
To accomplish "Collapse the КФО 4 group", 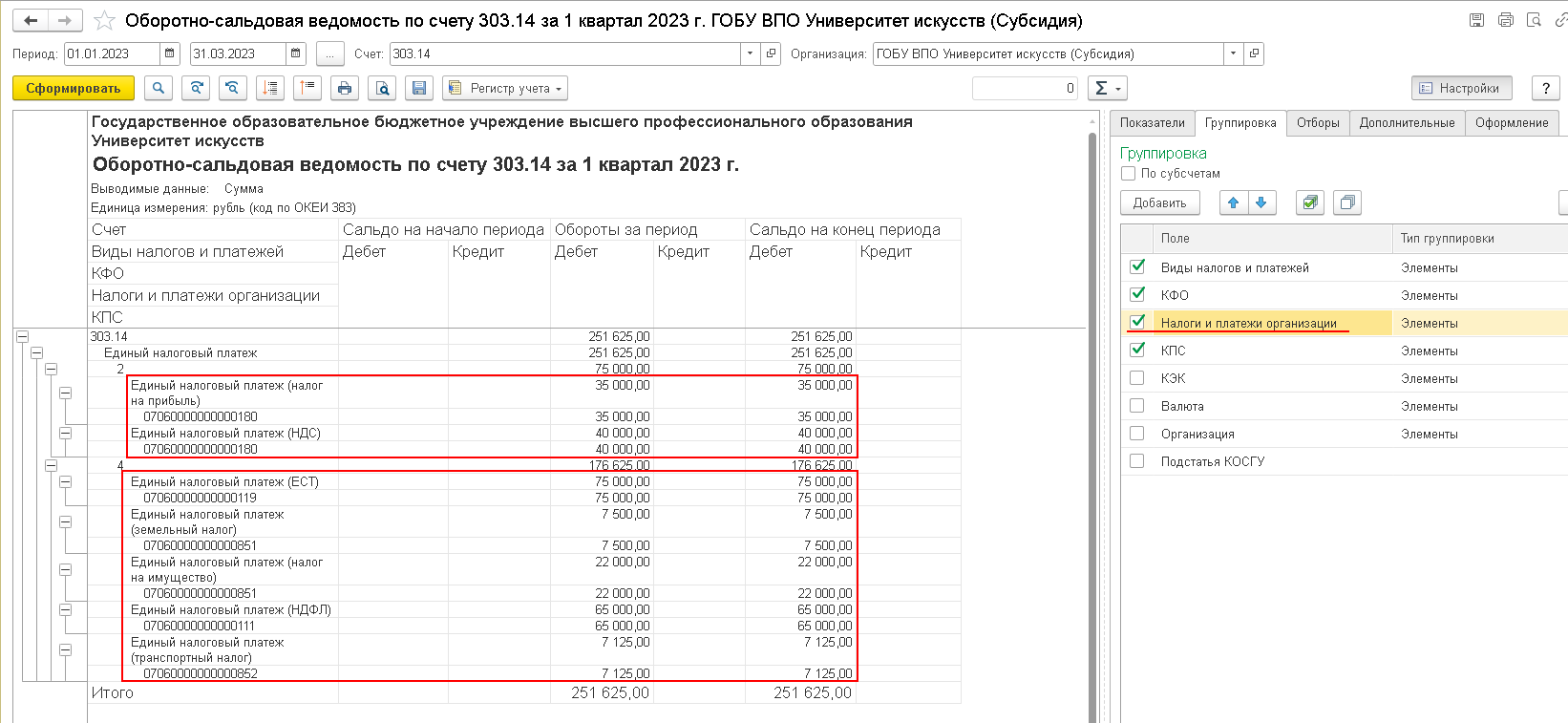I will 51,465.
